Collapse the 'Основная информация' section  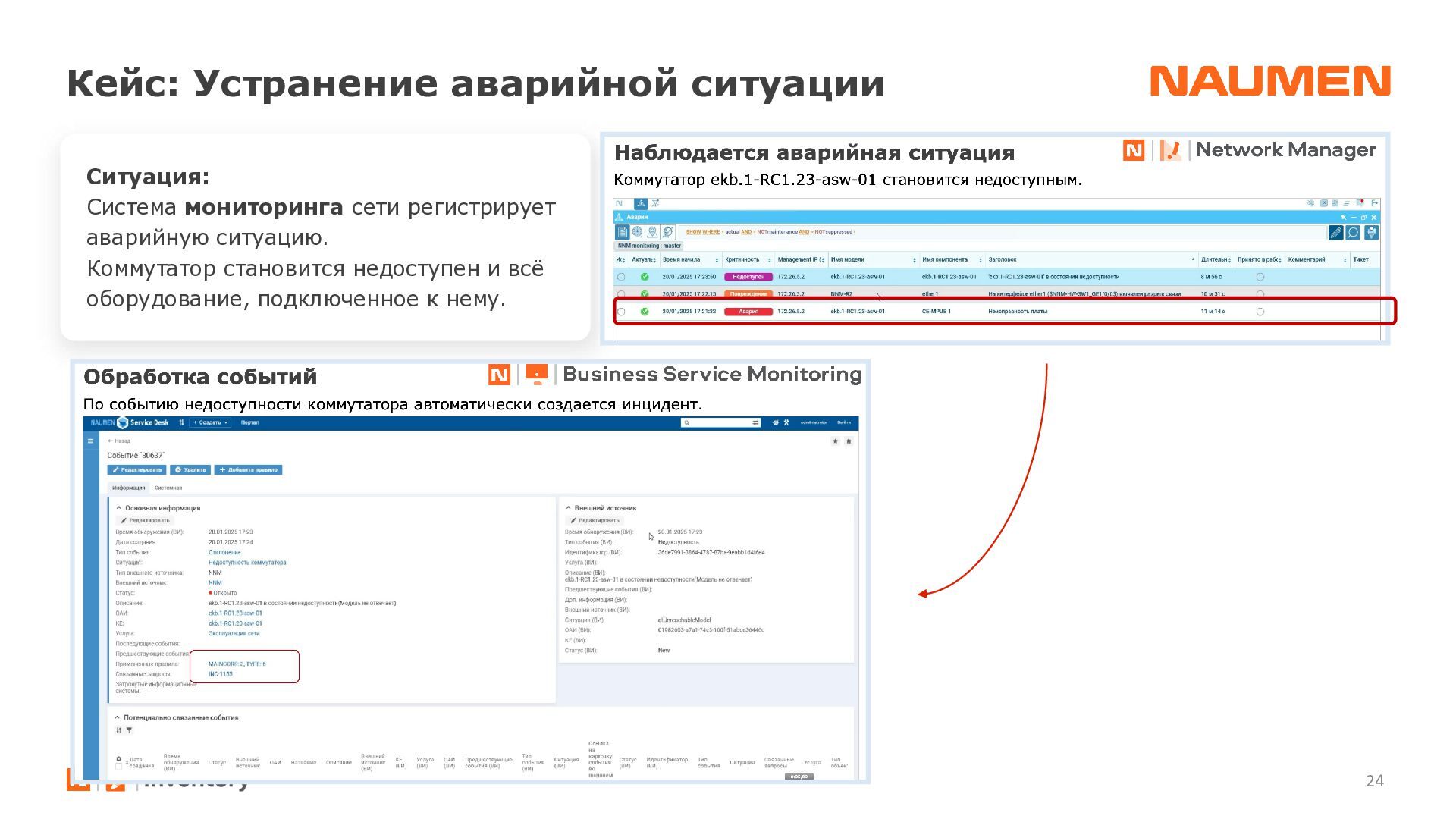[119, 508]
